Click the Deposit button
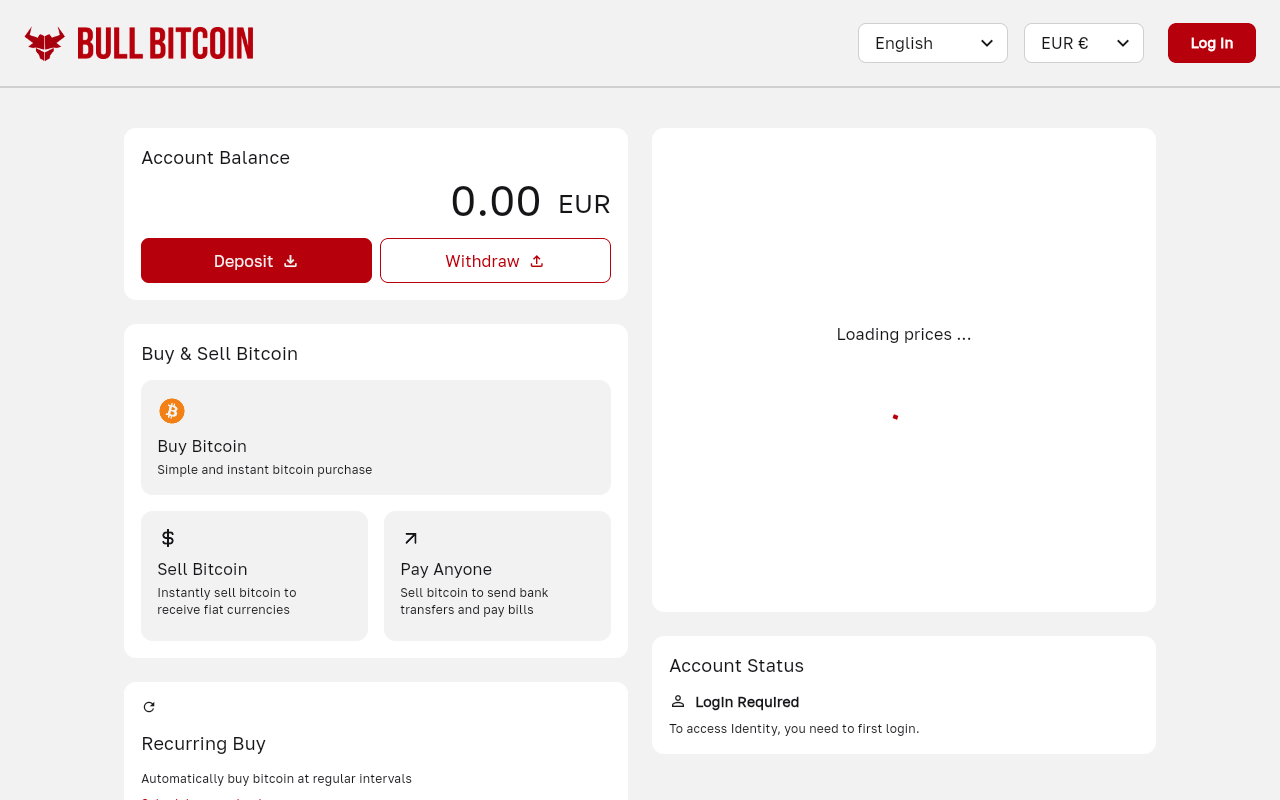 click(x=256, y=260)
